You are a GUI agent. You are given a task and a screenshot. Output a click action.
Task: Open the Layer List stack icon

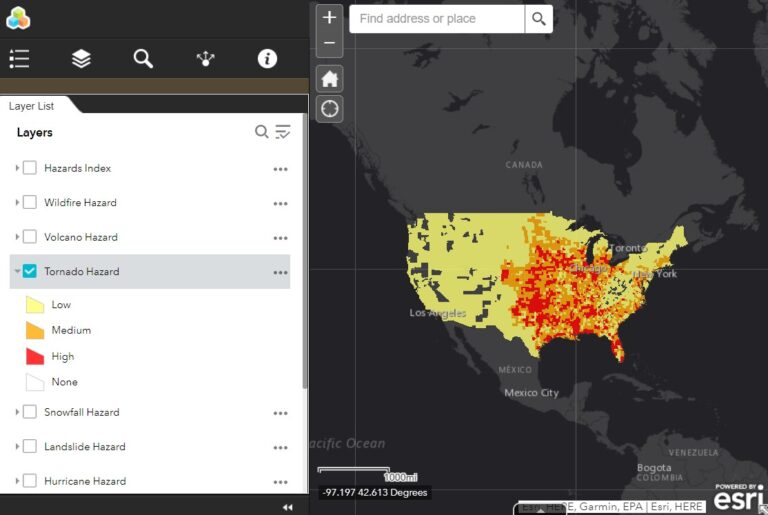pyautogui.click(x=81, y=59)
